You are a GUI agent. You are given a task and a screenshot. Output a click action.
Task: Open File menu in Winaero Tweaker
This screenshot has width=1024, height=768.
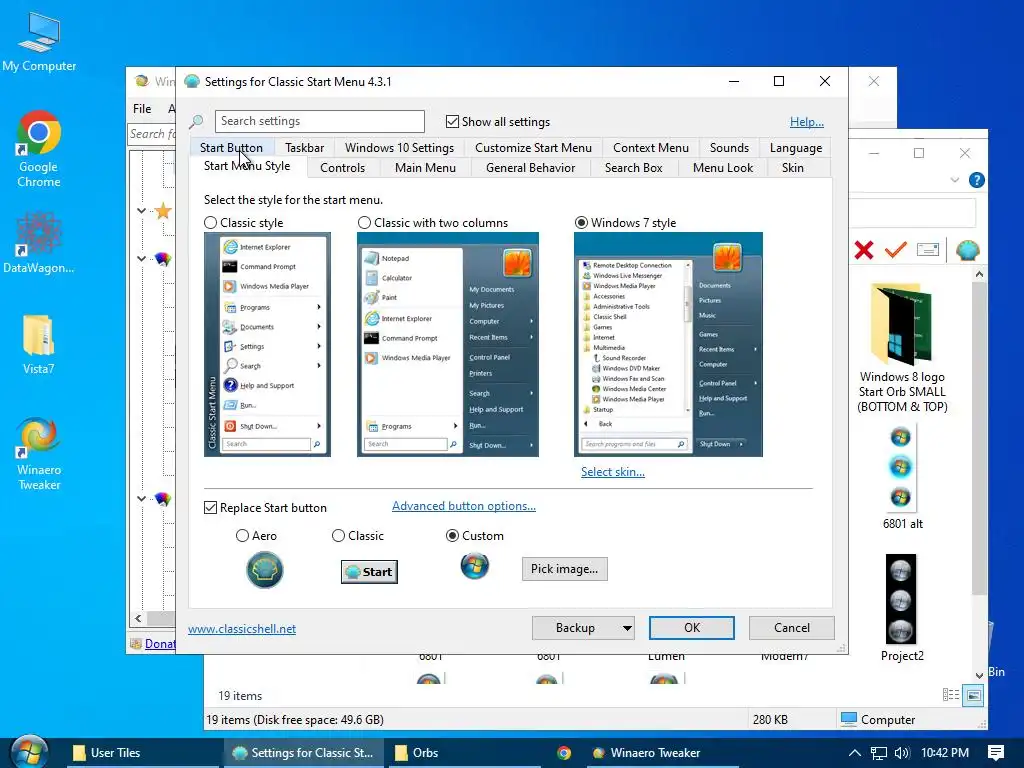142,108
